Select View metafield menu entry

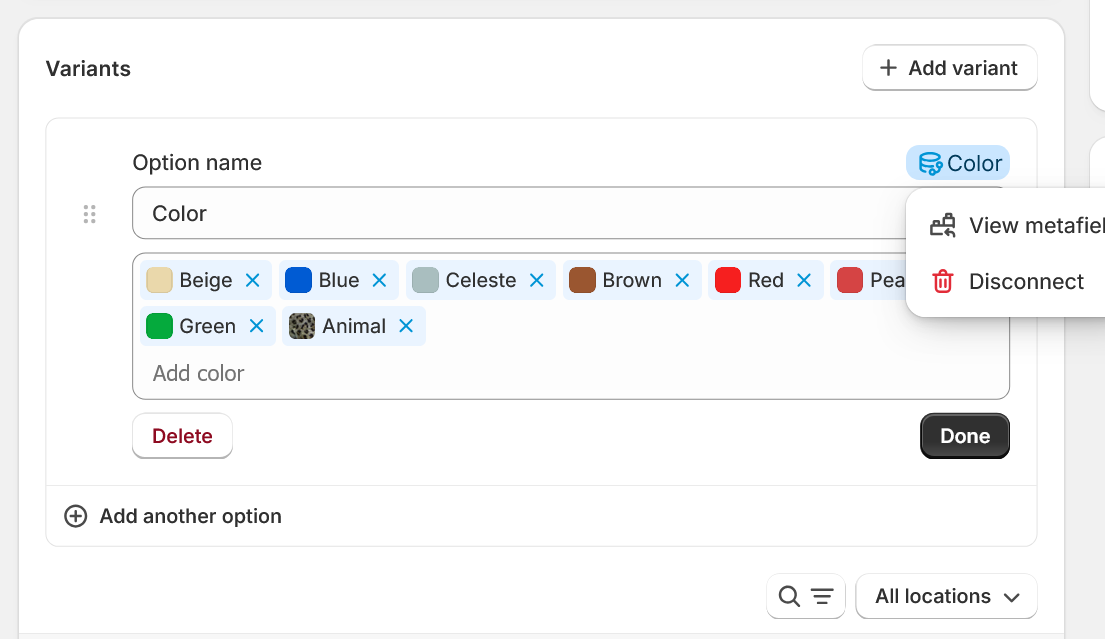1030,226
